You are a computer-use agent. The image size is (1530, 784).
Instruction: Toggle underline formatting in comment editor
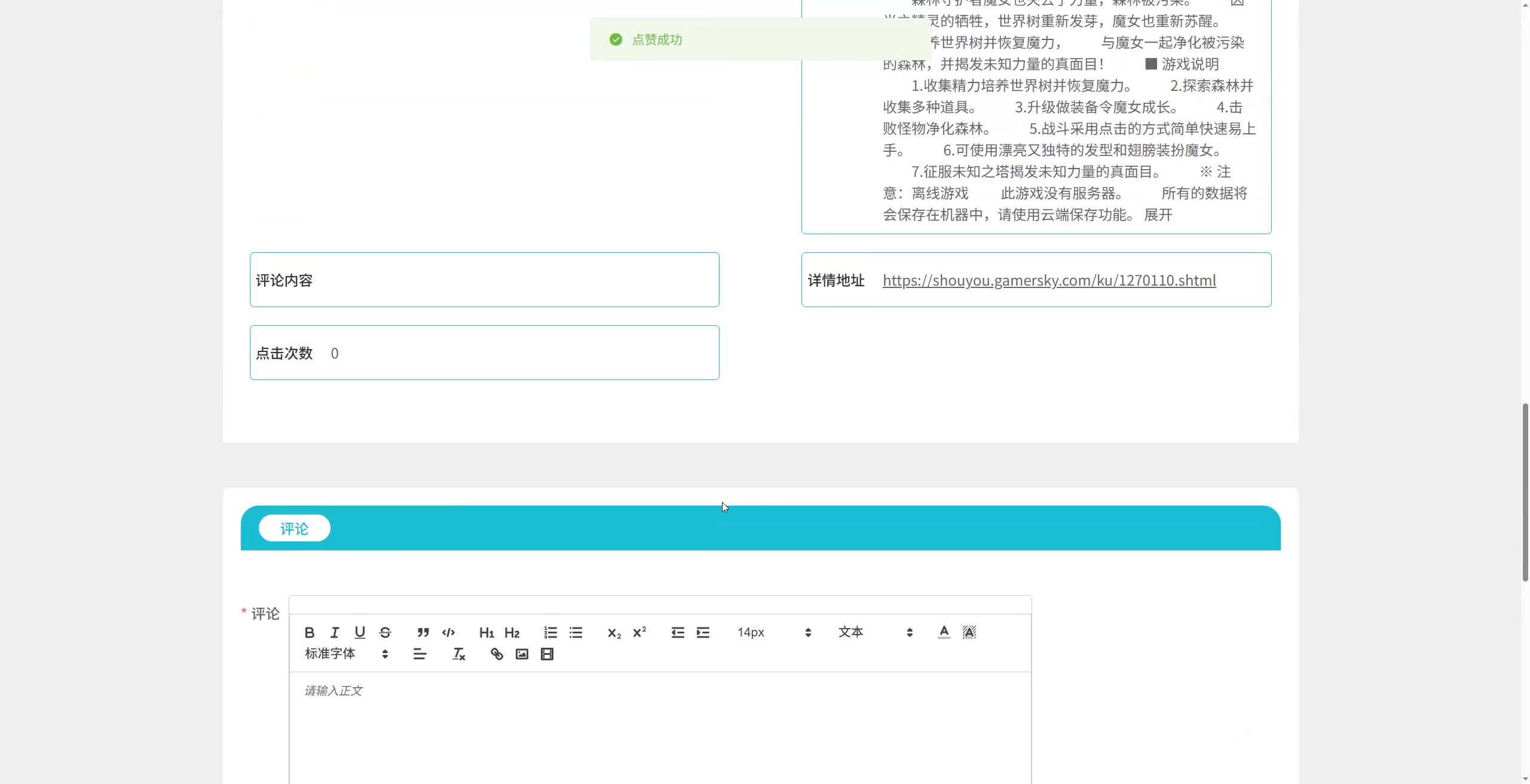point(360,632)
